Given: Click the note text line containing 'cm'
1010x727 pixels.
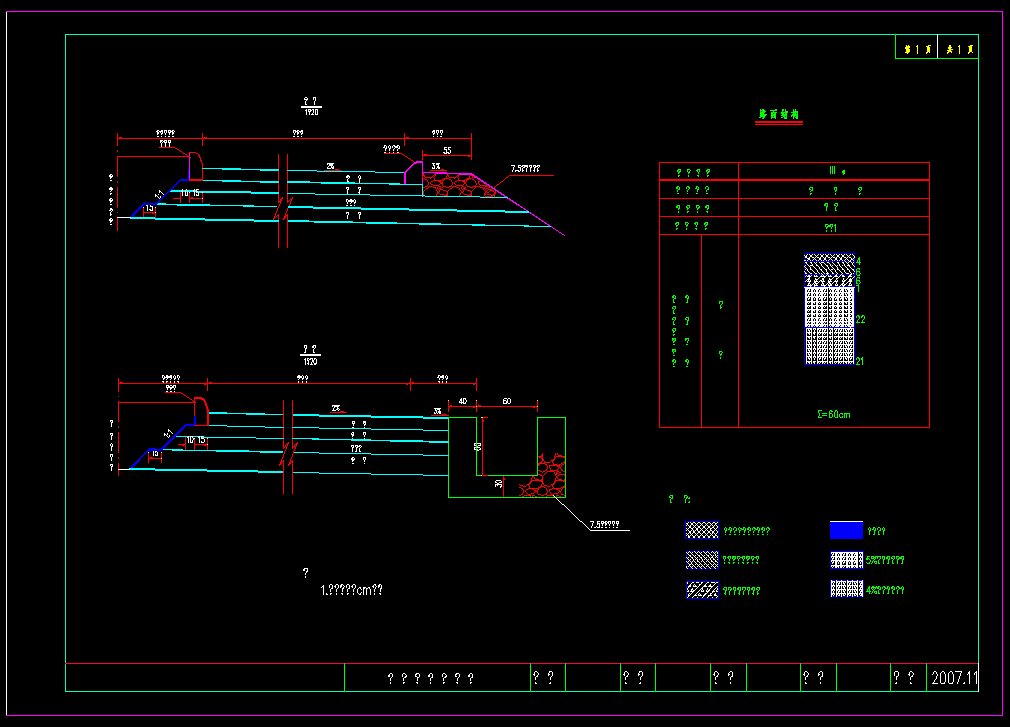Looking at the screenshot, I should pyautogui.click(x=351, y=590).
